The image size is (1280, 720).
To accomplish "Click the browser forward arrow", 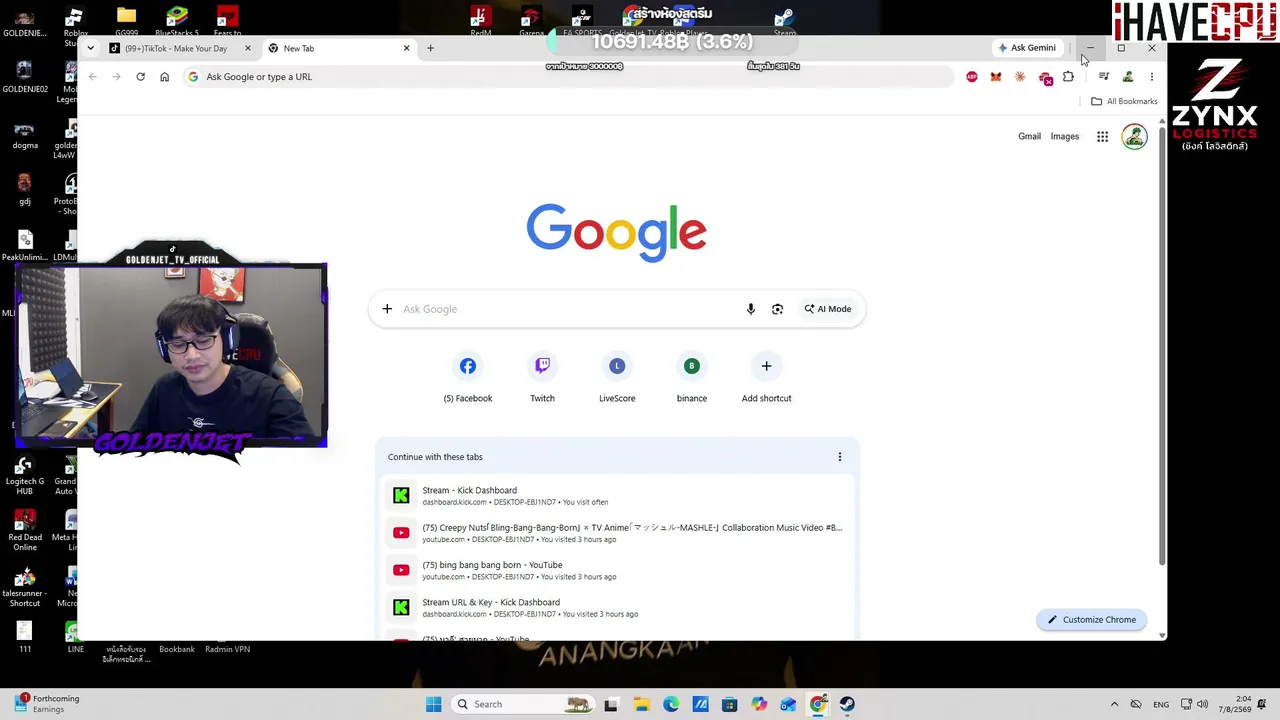I will tap(116, 77).
